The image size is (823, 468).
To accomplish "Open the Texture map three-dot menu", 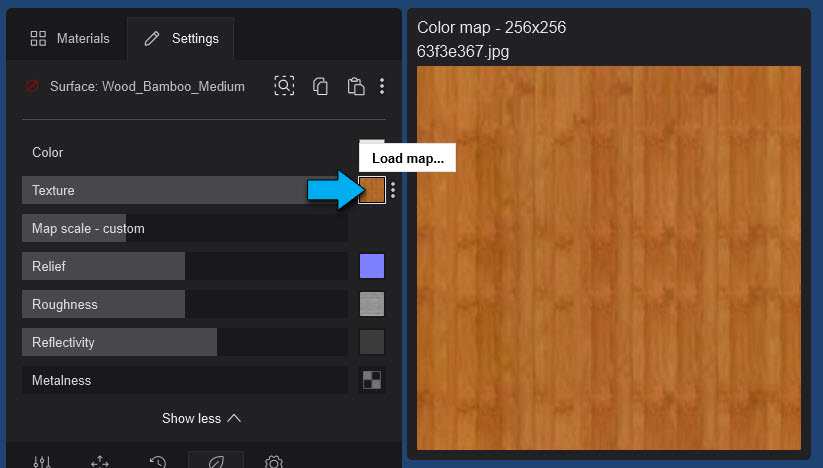I will coord(393,190).
